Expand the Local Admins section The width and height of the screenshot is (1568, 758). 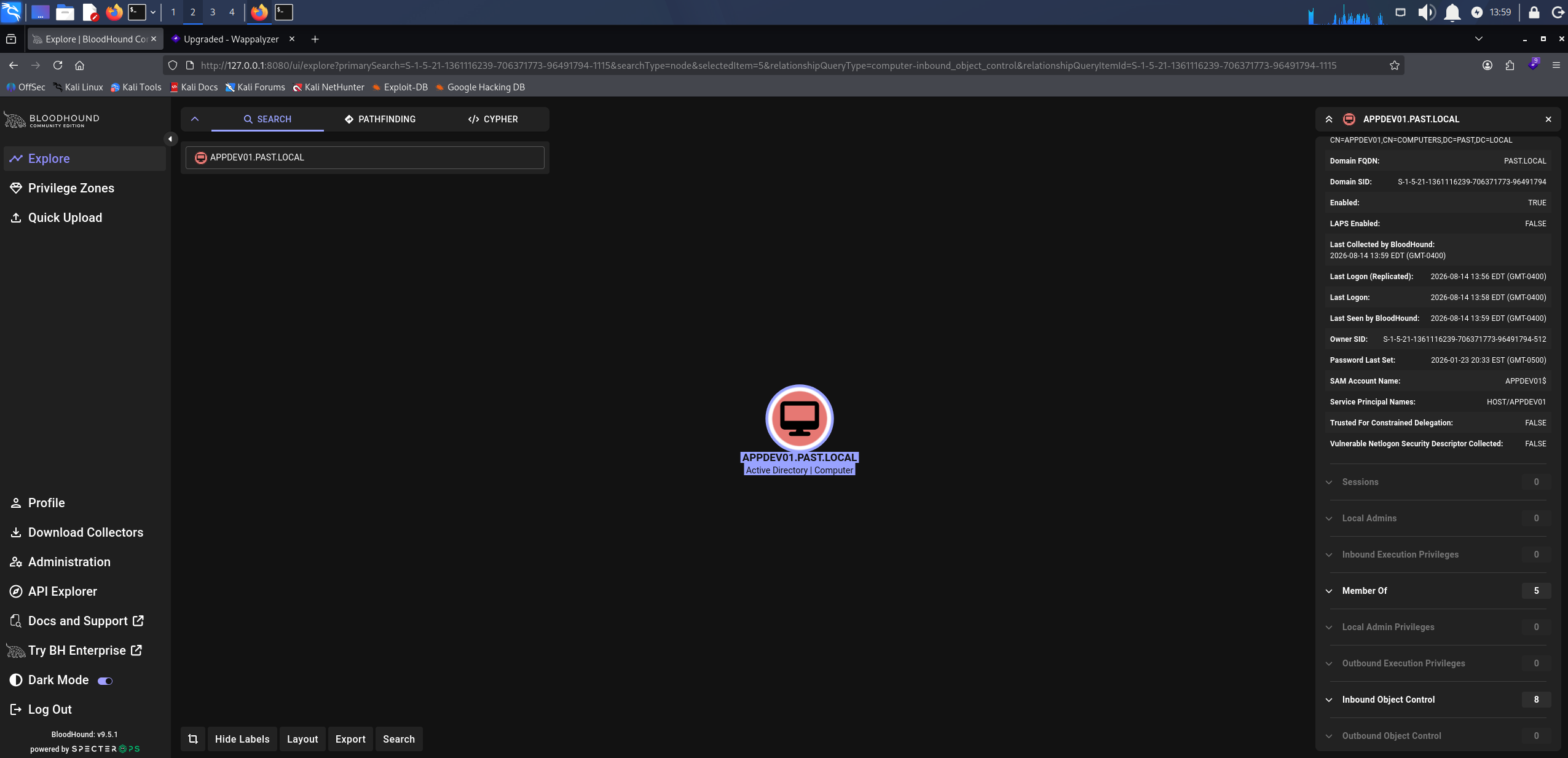[x=1438, y=518]
